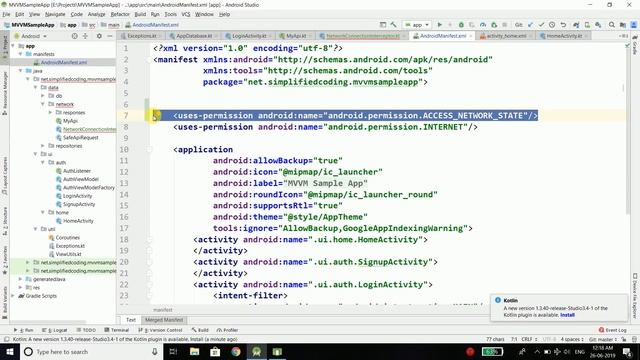Select SafeApiRequest in project tree
The width and height of the screenshot is (640, 360).
[80, 138]
